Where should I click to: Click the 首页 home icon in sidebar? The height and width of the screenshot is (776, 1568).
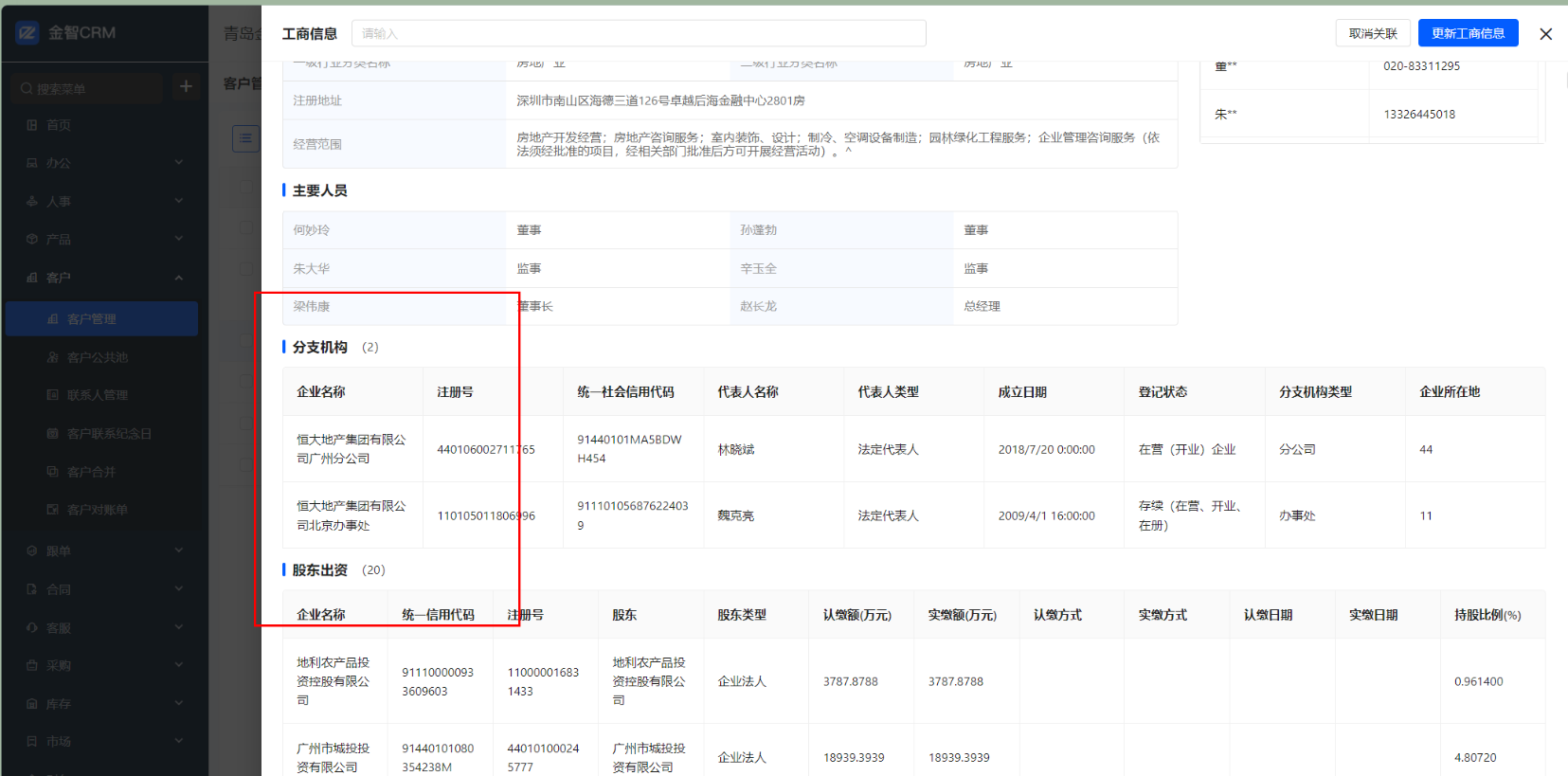click(x=32, y=125)
